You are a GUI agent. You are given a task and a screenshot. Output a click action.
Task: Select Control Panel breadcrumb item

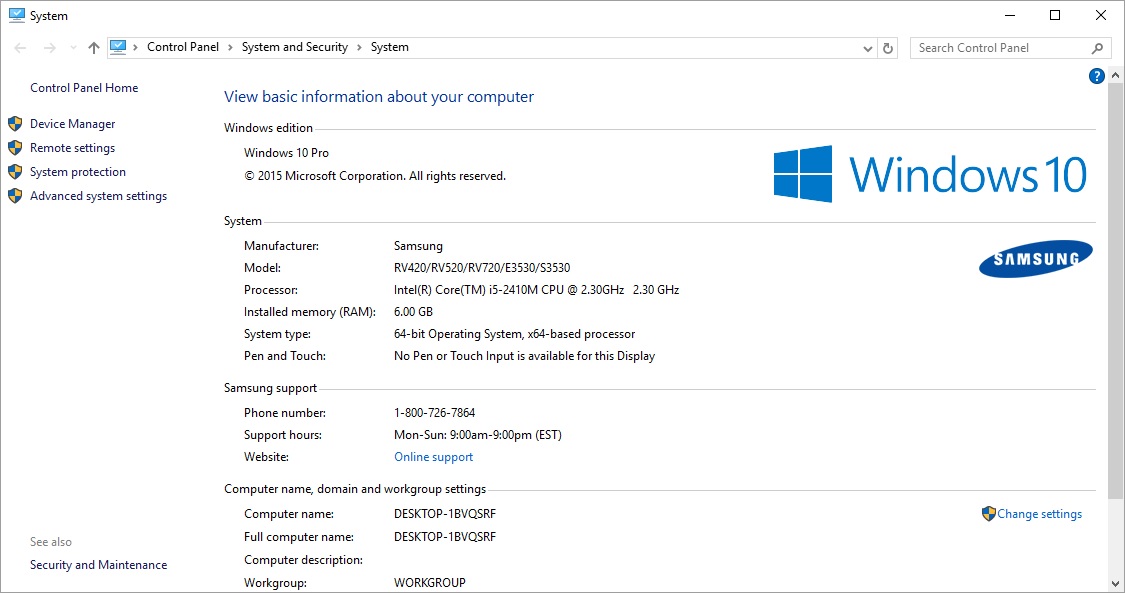coord(182,47)
